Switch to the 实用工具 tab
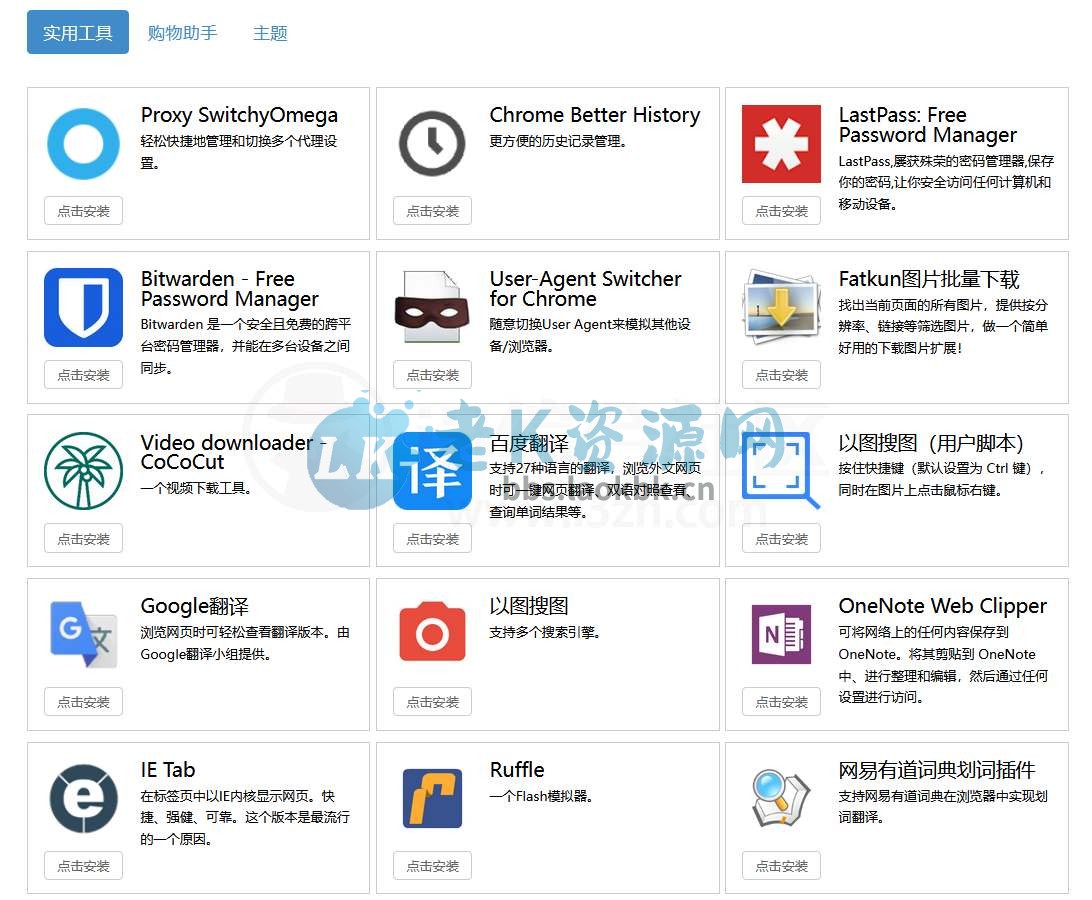 [78, 32]
